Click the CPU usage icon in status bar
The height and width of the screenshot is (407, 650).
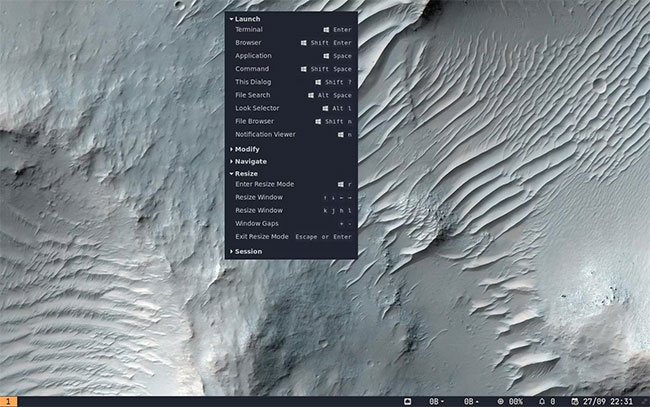tap(500, 402)
